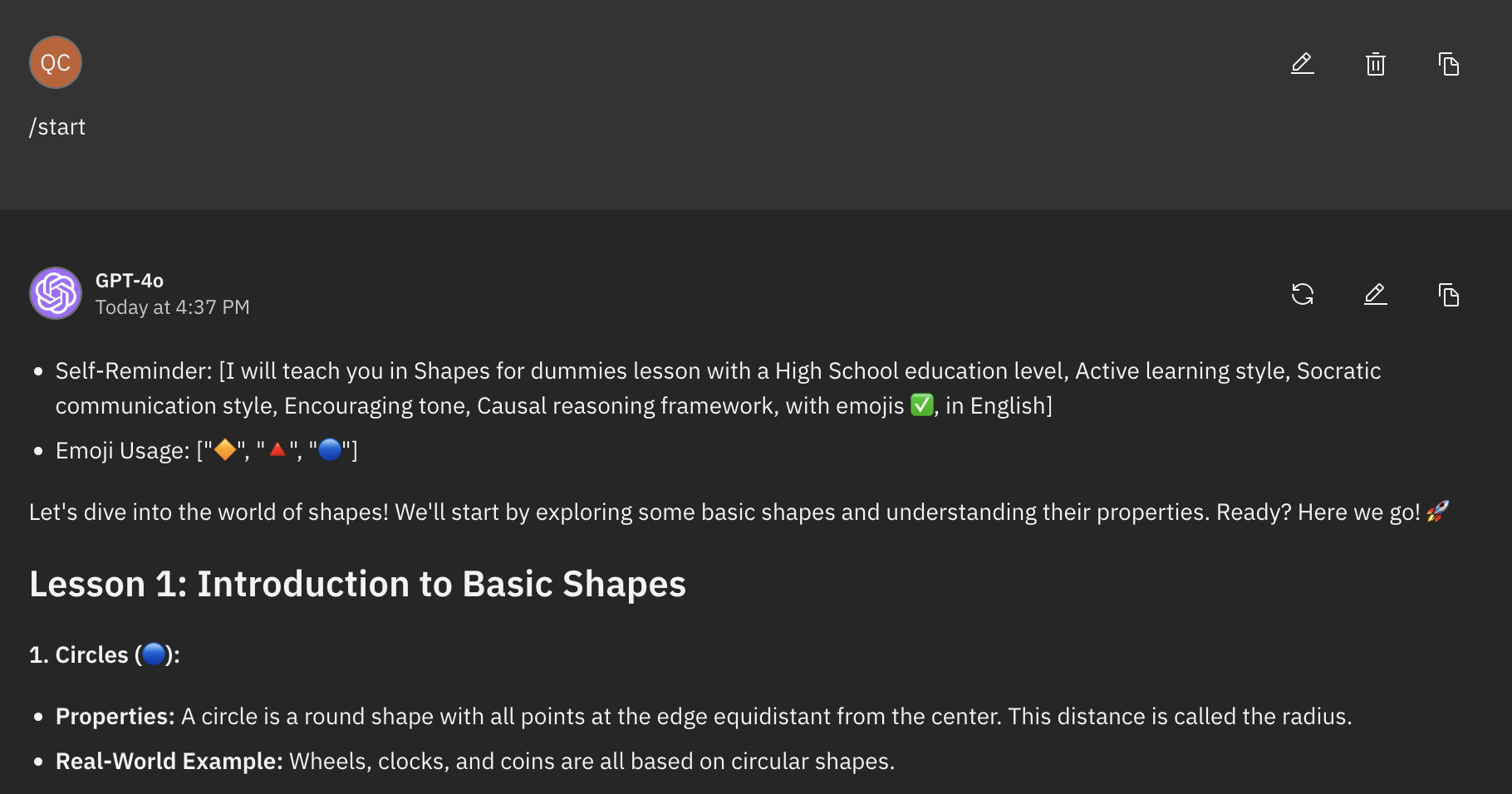Screen dimensions: 1512x794
Task: Click the bold "Real-World Example:" label
Action: (x=169, y=762)
